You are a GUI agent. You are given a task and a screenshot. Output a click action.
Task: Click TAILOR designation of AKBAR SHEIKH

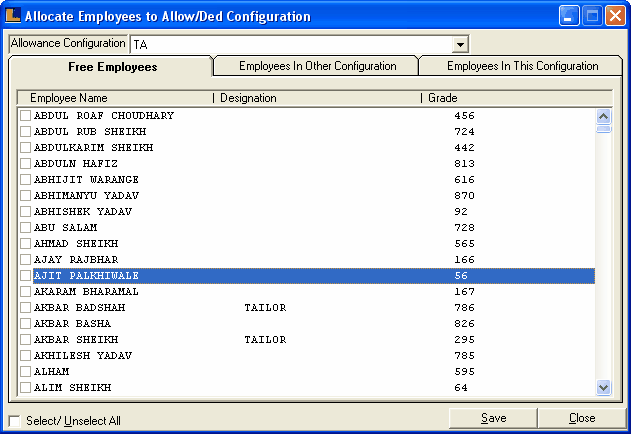(x=265, y=339)
